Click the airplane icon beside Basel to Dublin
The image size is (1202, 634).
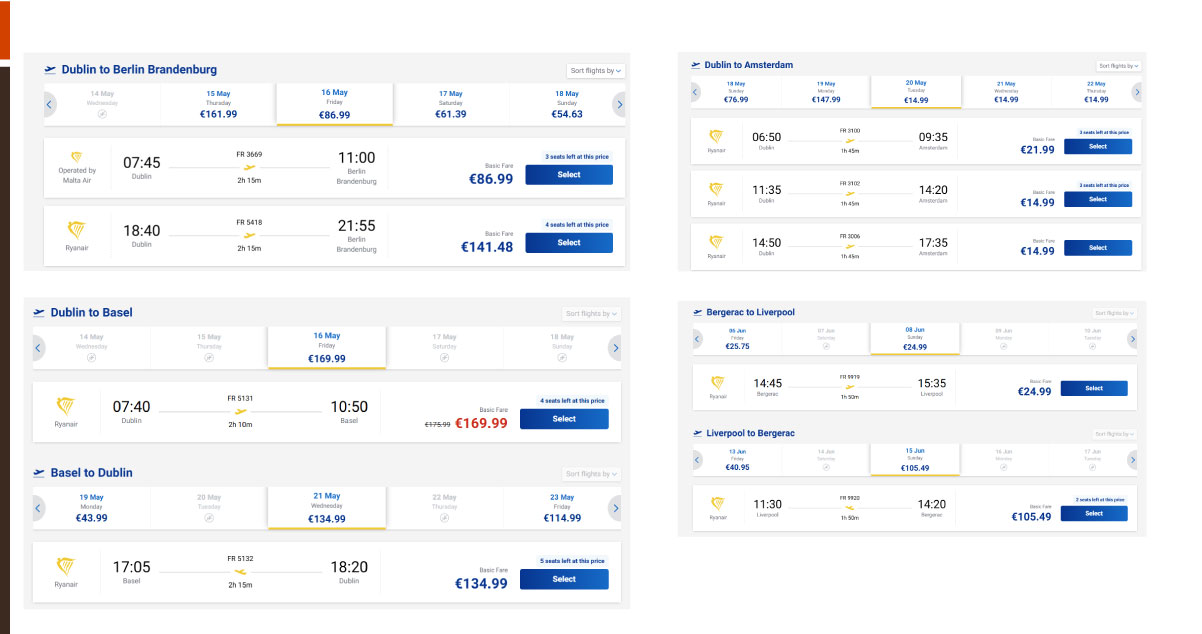(40, 472)
